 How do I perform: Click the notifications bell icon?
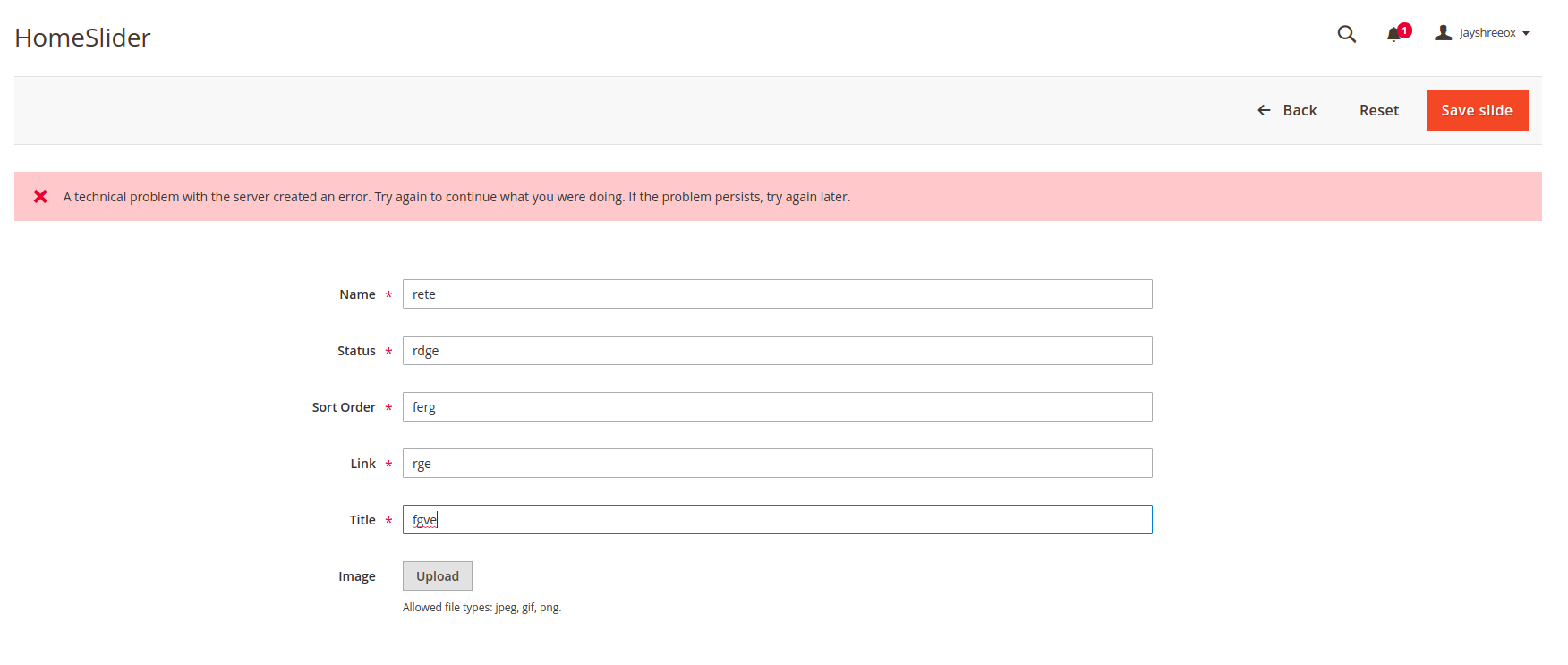1393,35
